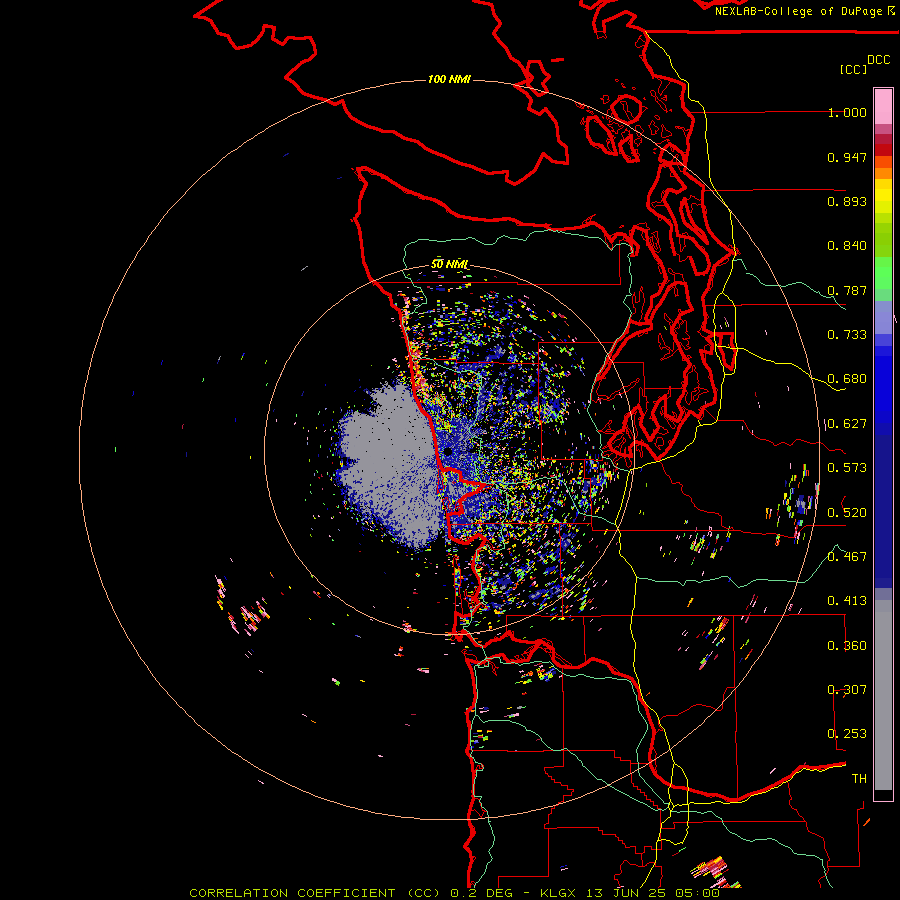Click the pink swatch at the color bar top
The width and height of the screenshot is (900, 900).
tap(883, 106)
